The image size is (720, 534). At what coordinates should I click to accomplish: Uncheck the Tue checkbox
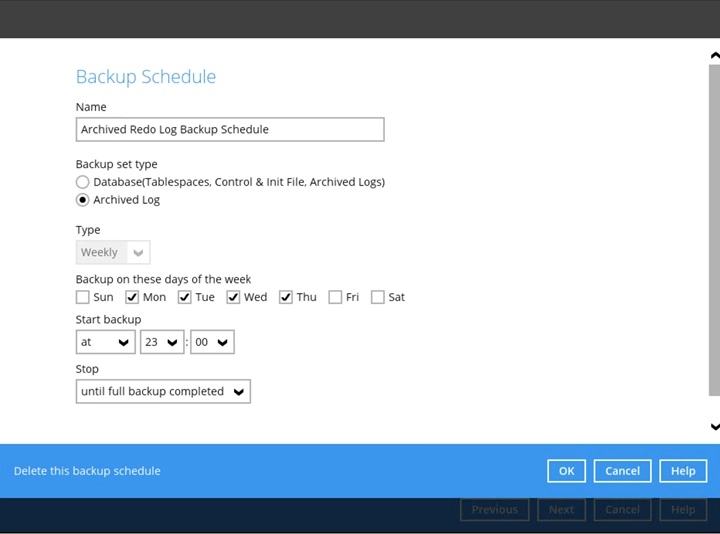click(184, 297)
